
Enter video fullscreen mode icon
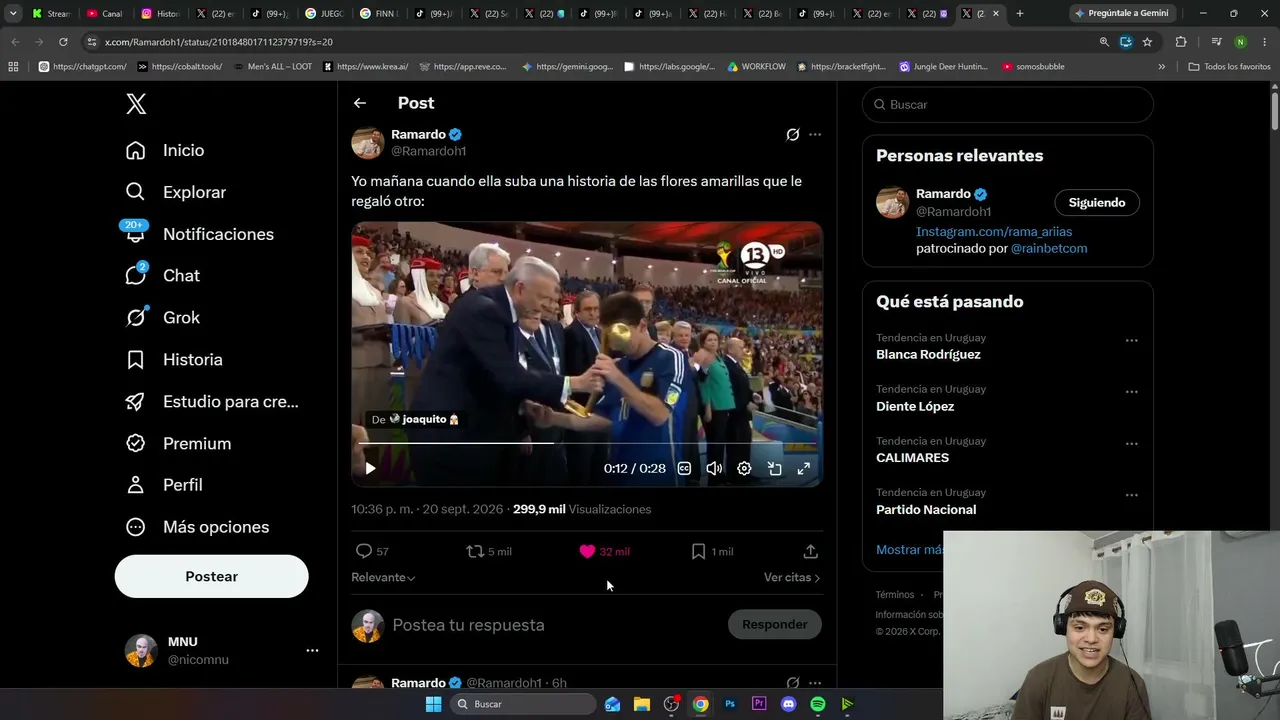[803, 468]
